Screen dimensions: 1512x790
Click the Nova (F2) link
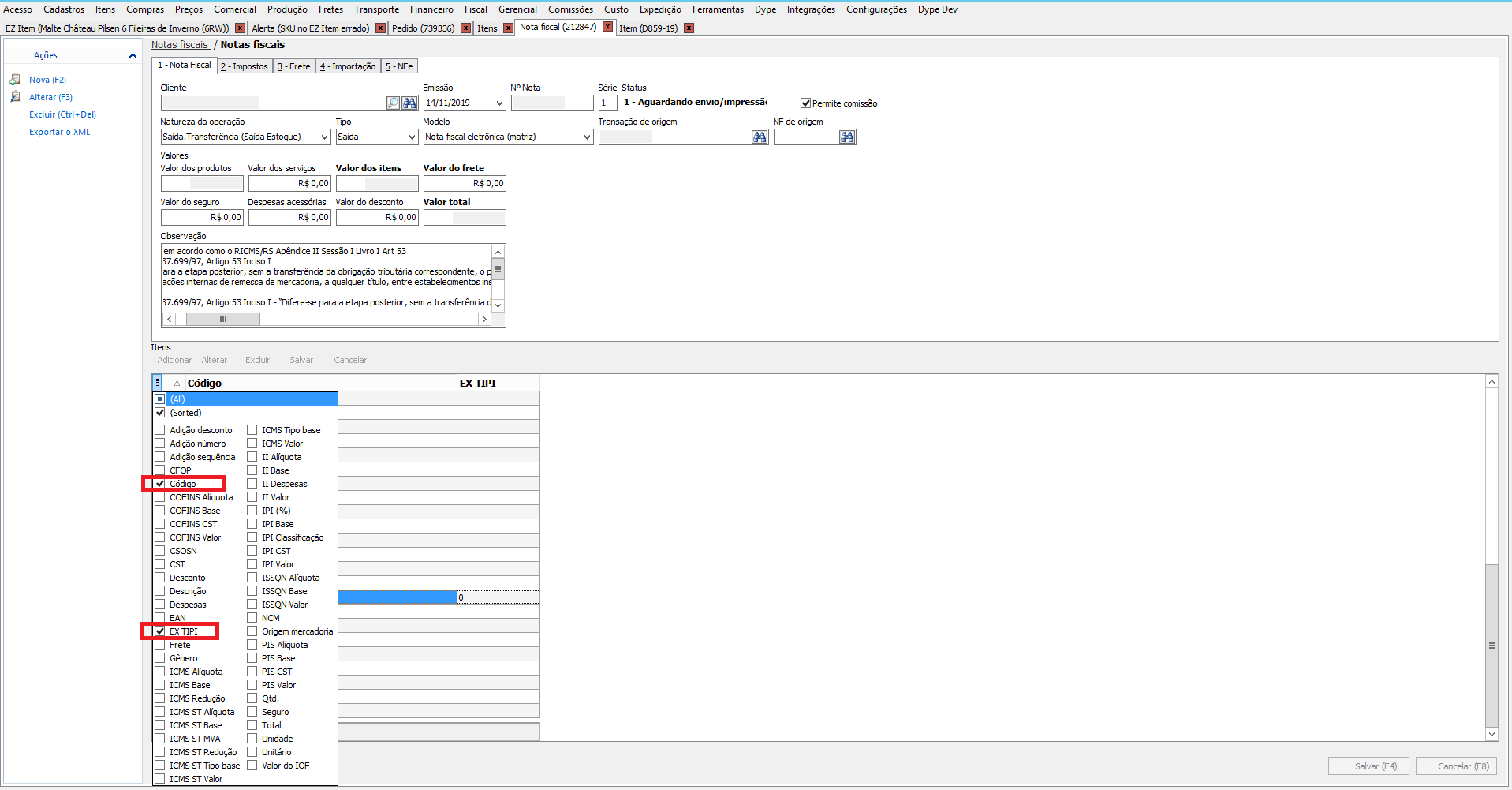[x=47, y=80]
